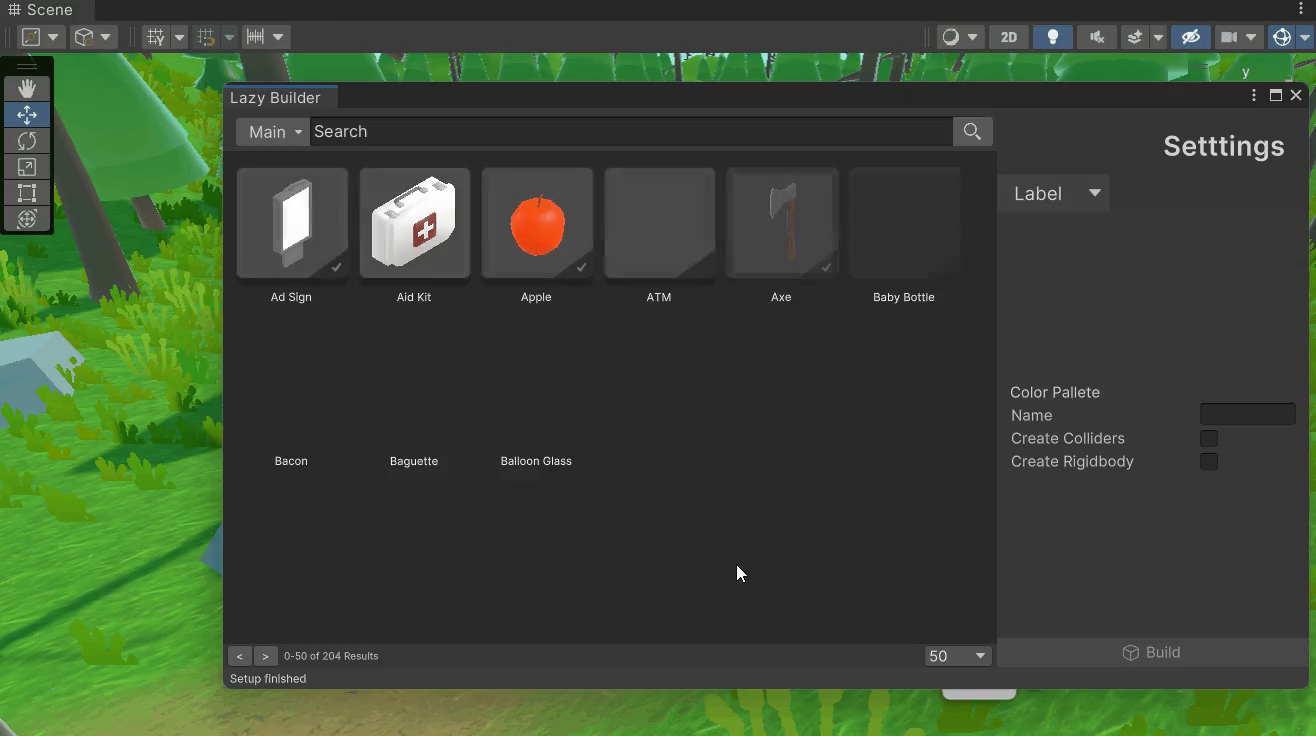The width and height of the screenshot is (1316, 736).
Task: Open shading mode dropdown arrow
Action: click(x=972, y=37)
